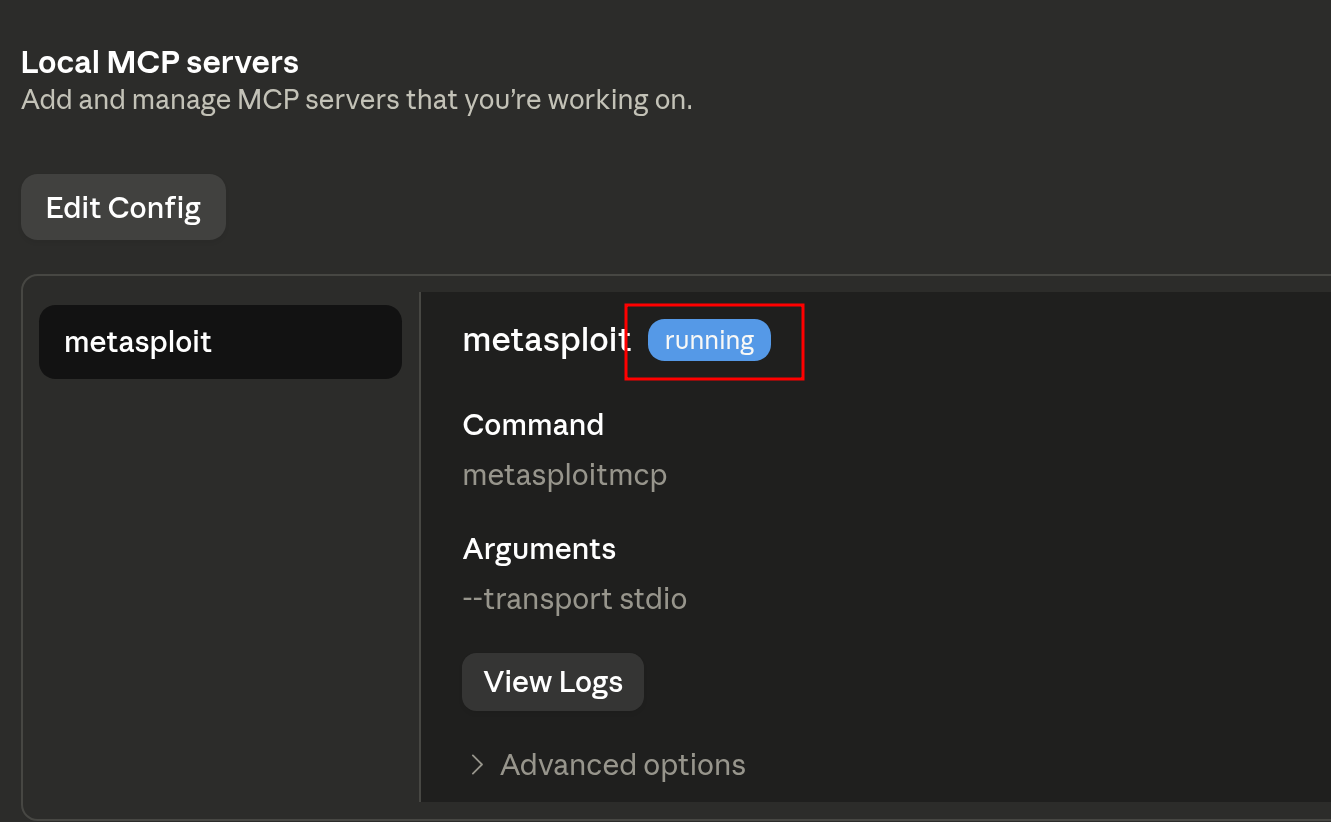Click the Arguments section label
Viewport: 1331px width, 822px height.
point(539,549)
